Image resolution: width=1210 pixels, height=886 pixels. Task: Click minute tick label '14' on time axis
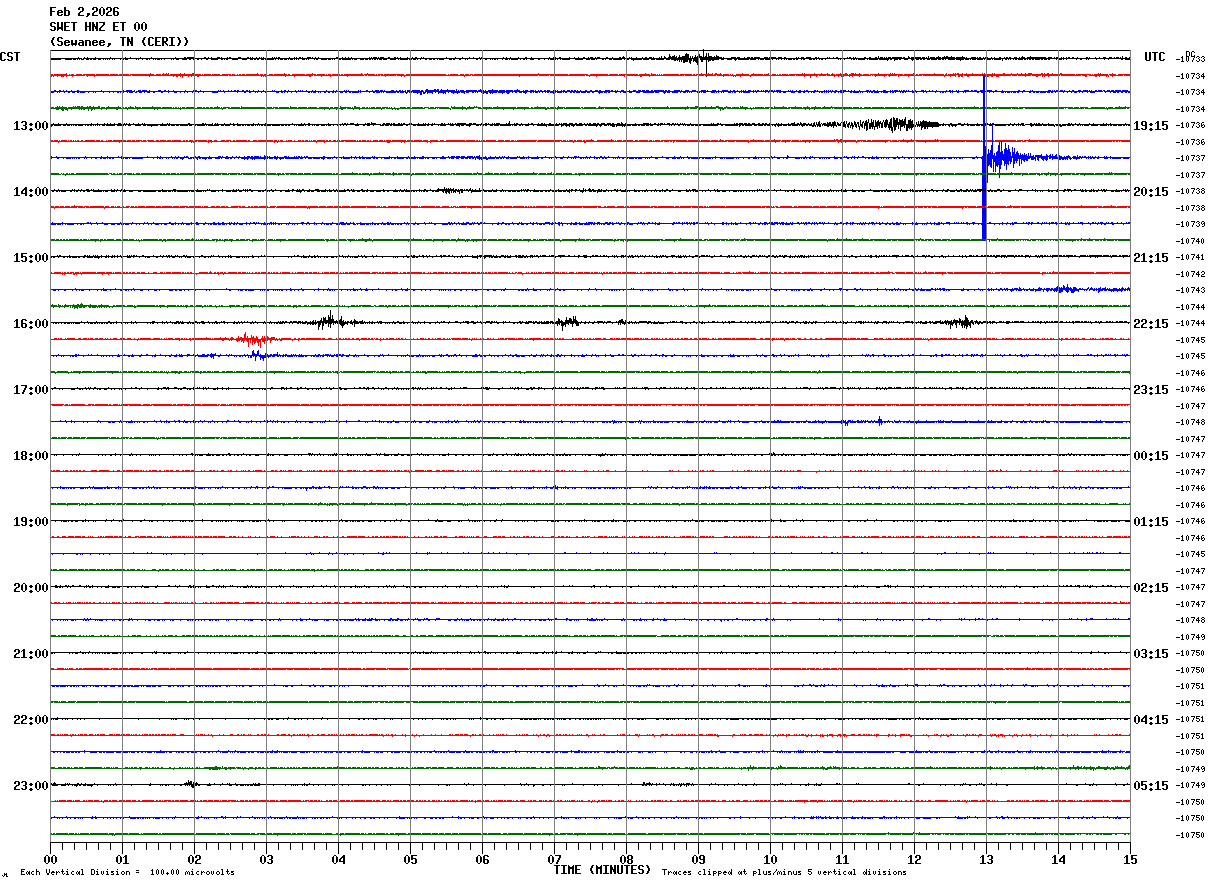point(1058,859)
